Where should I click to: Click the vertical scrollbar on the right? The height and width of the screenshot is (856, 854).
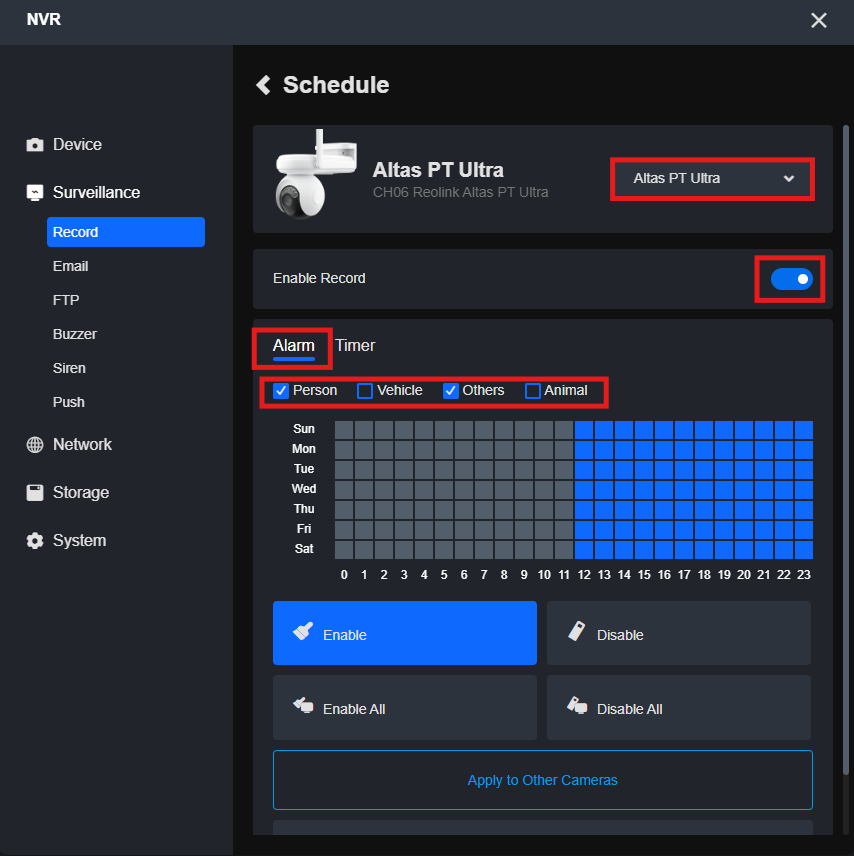(846, 450)
